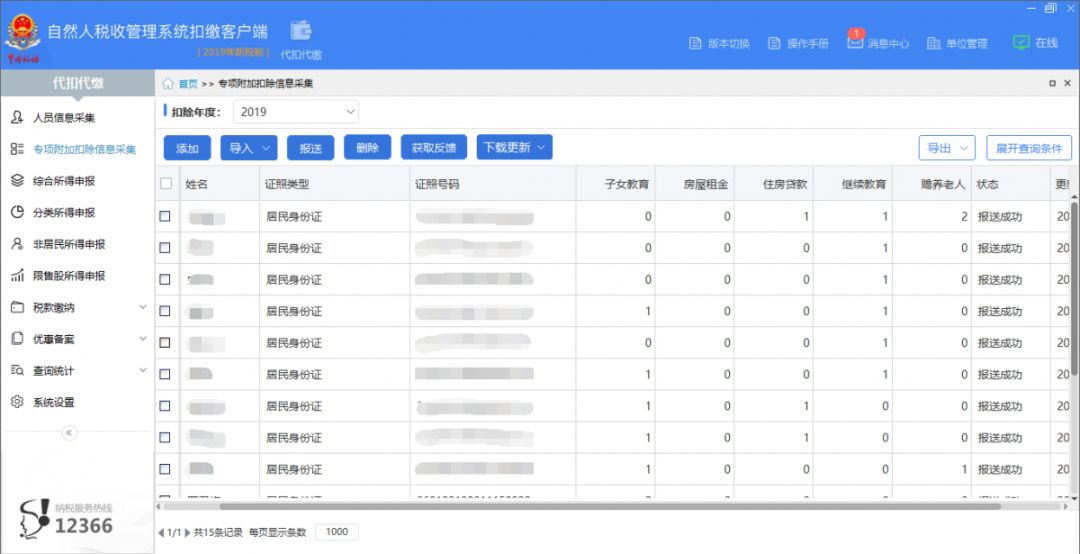Click the 查询统计 search icon
This screenshot has width=1080, height=554.
(17, 371)
